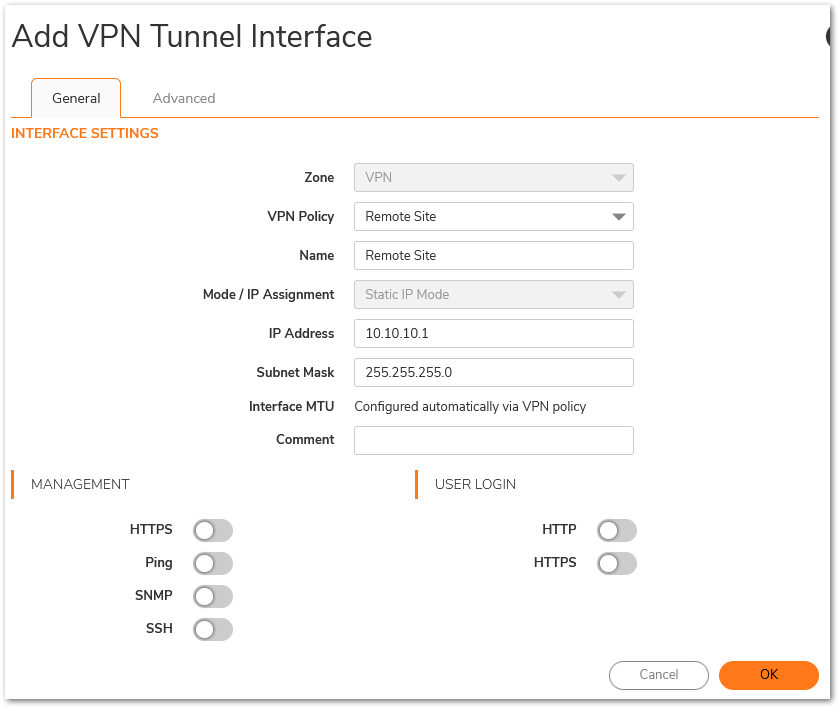The image size is (839, 708).
Task: Turn on SSH management toggle
Action: click(x=213, y=629)
